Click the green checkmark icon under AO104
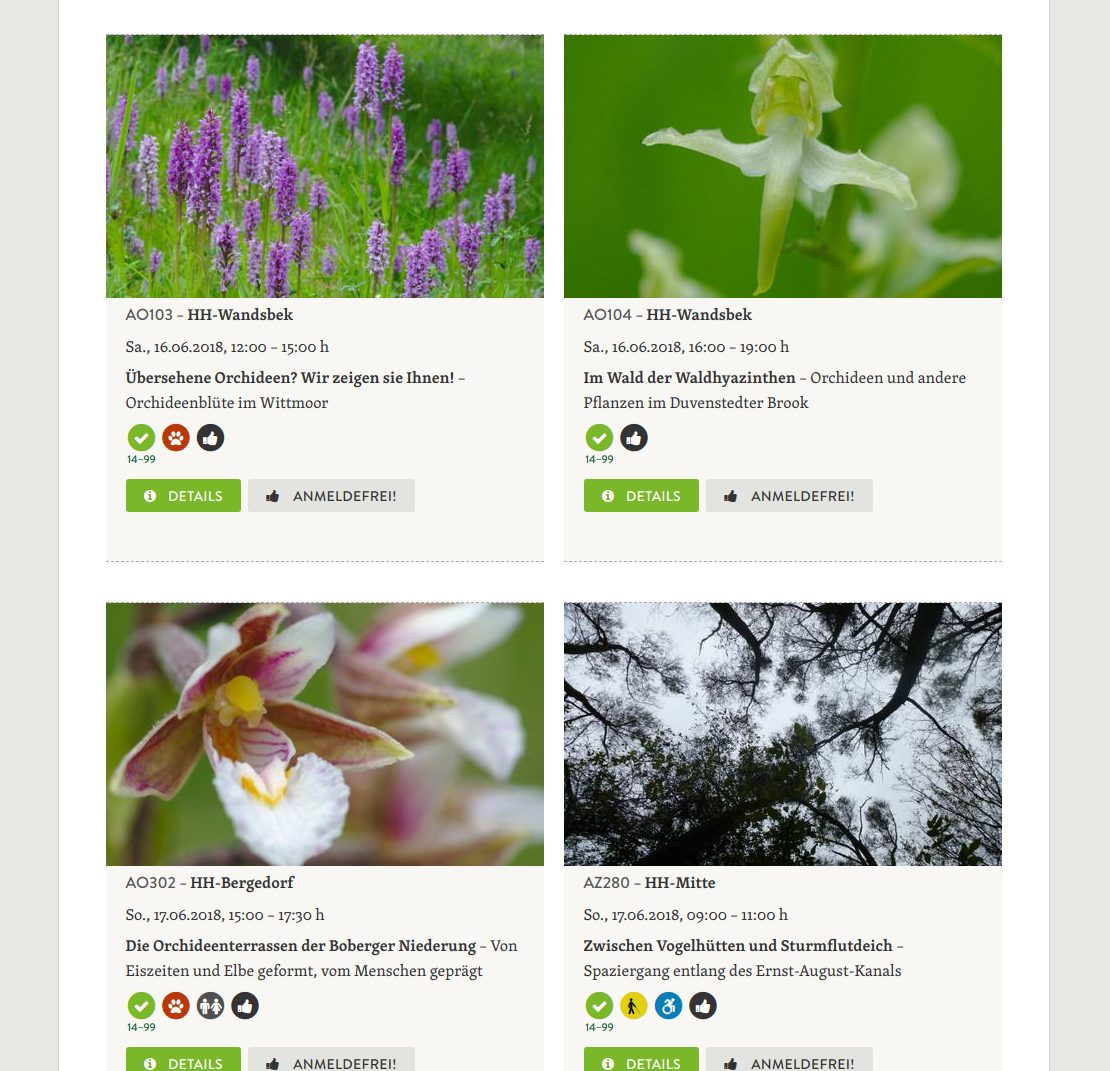1110x1071 pixels. click(x=600, y=437)
